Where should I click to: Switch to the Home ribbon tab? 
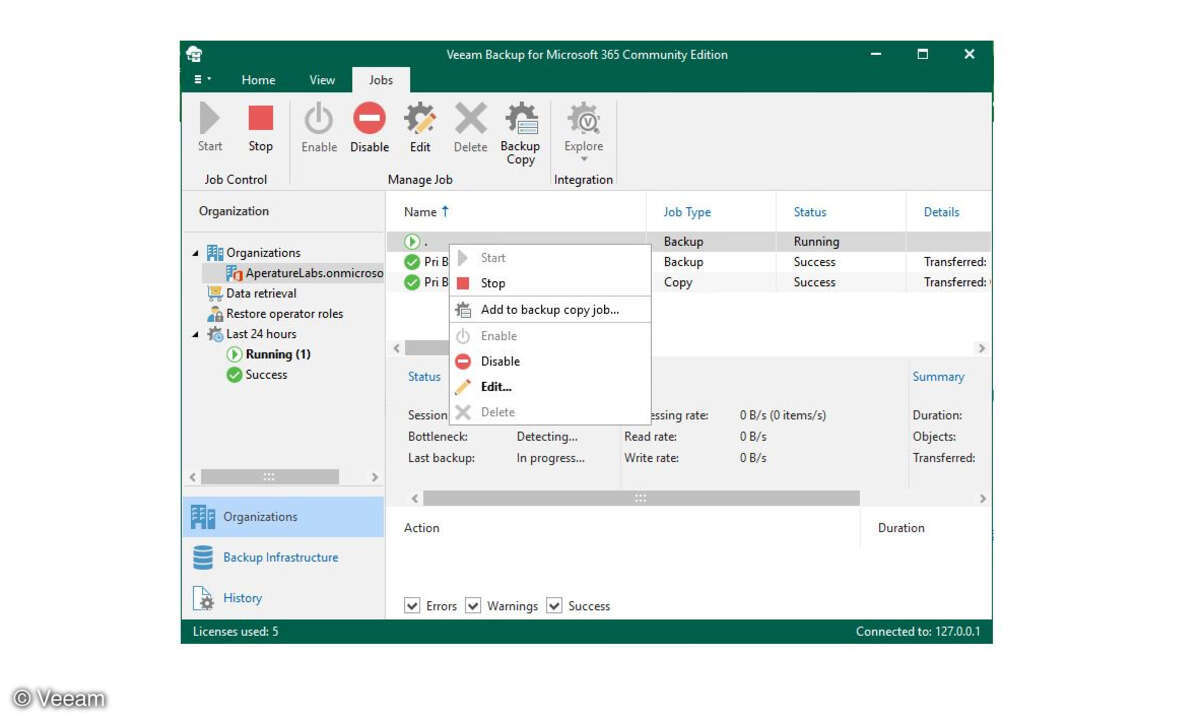258,80
